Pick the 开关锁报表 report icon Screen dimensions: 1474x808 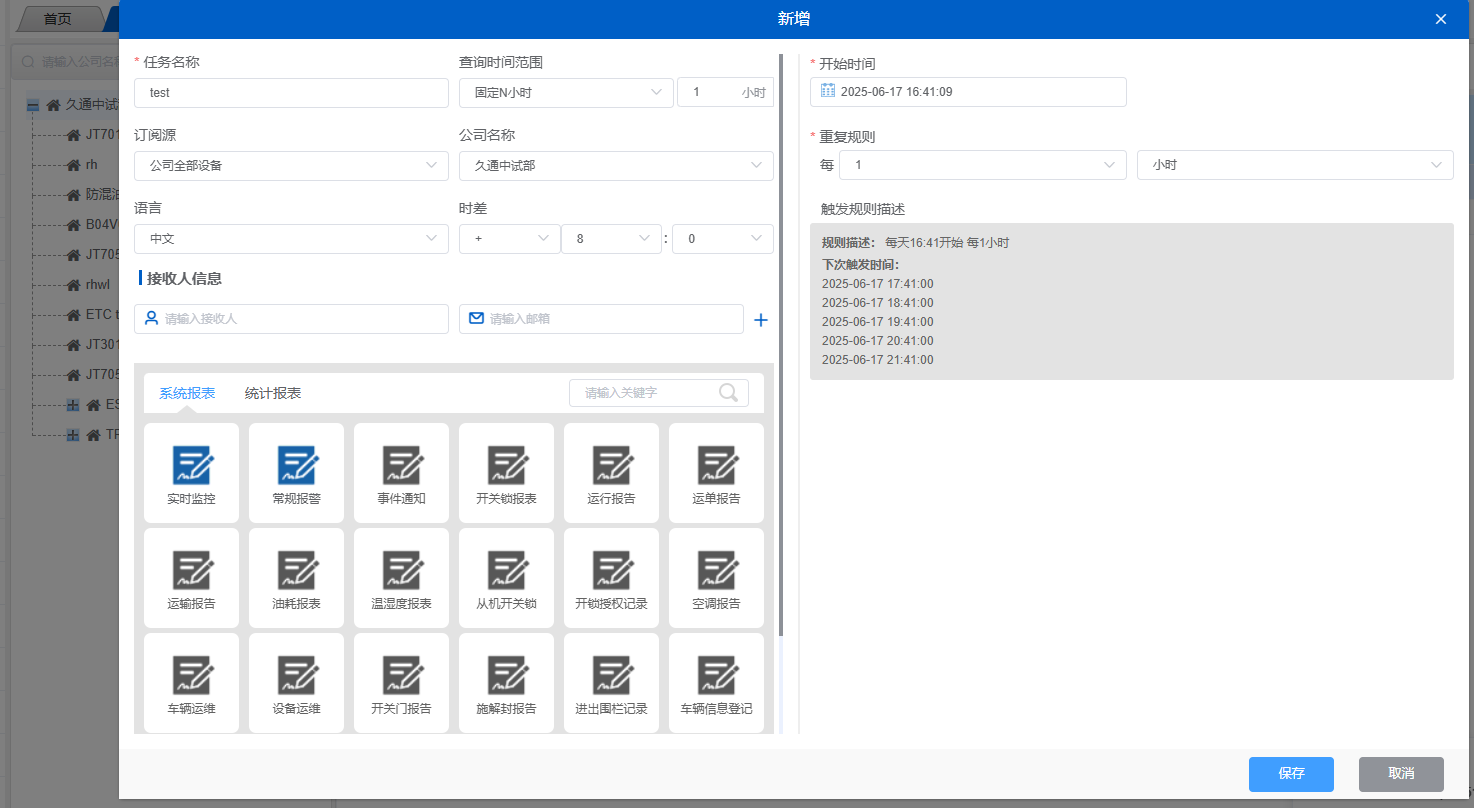coord(506,466)
